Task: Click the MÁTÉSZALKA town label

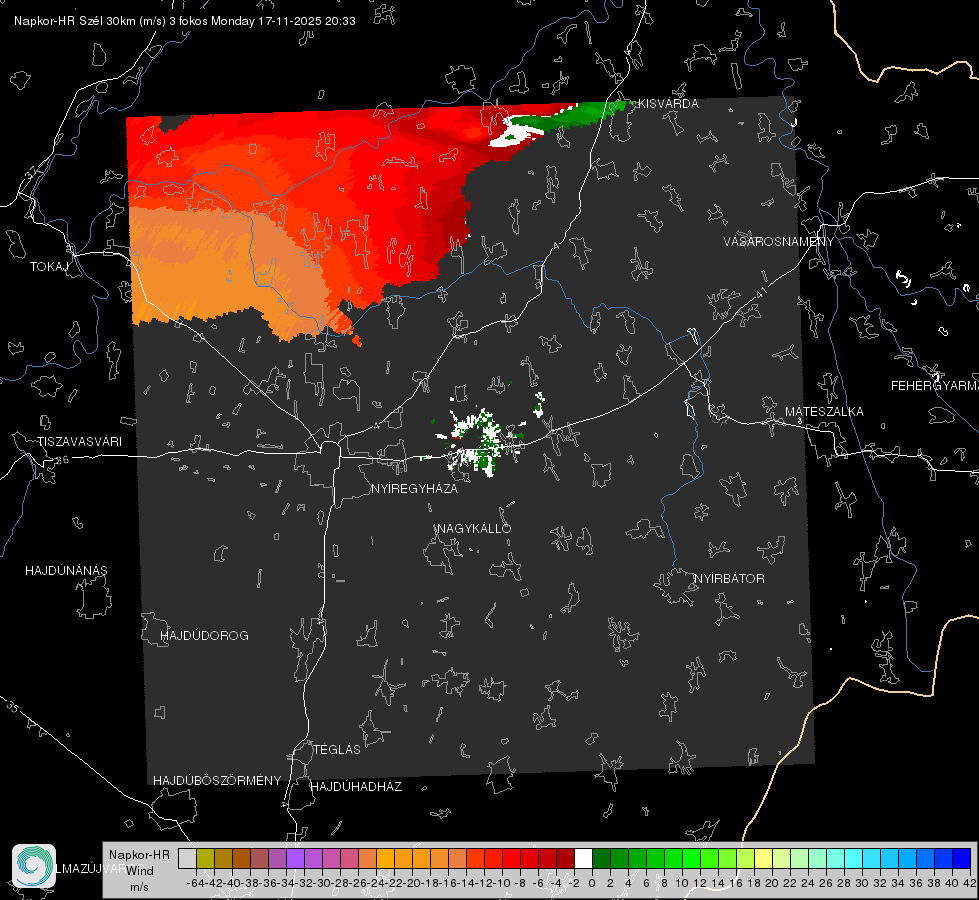Action: pyautogui.click(x=824, y=412)
